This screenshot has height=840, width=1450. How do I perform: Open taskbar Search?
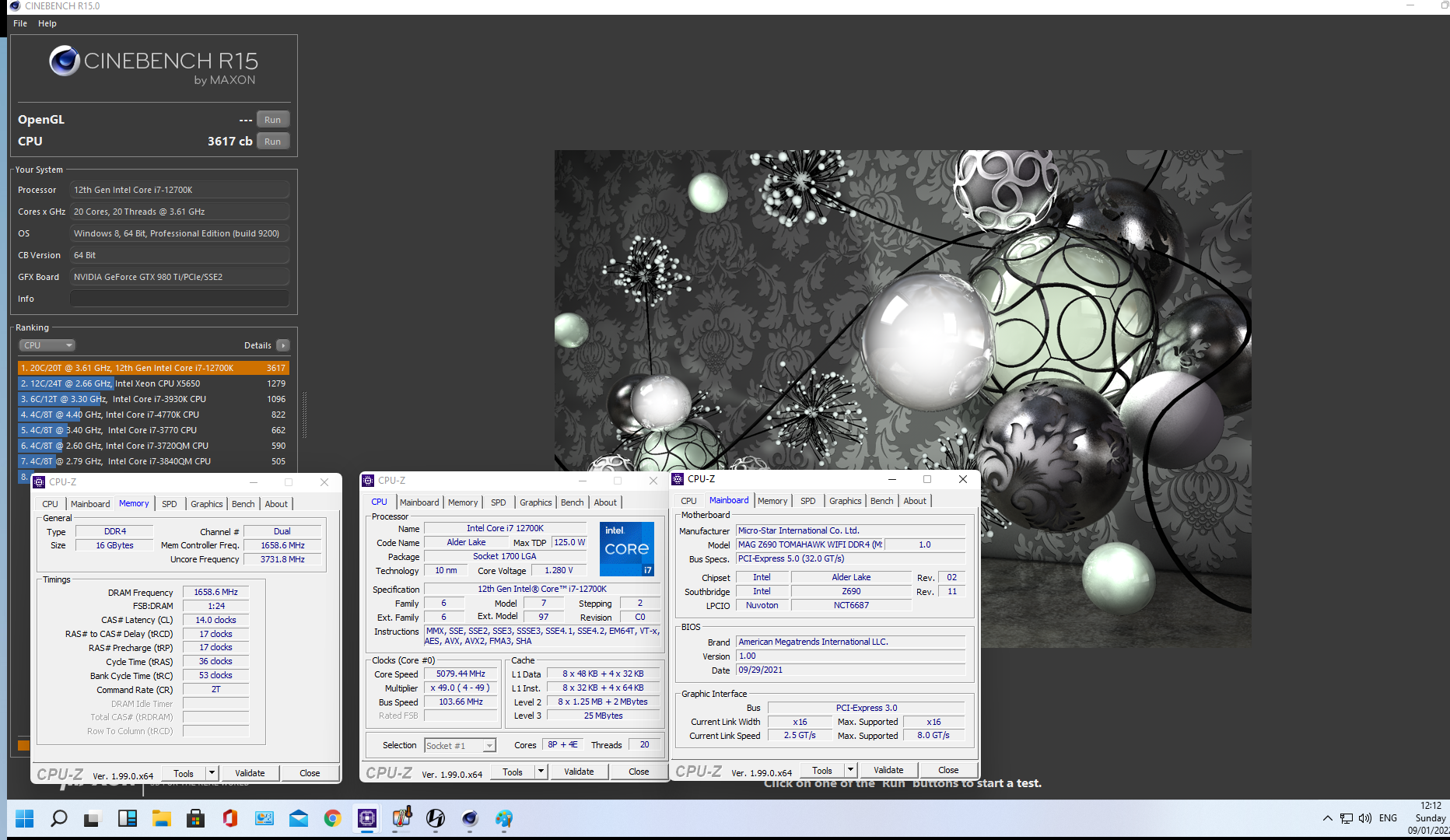[x=58, y=818]
